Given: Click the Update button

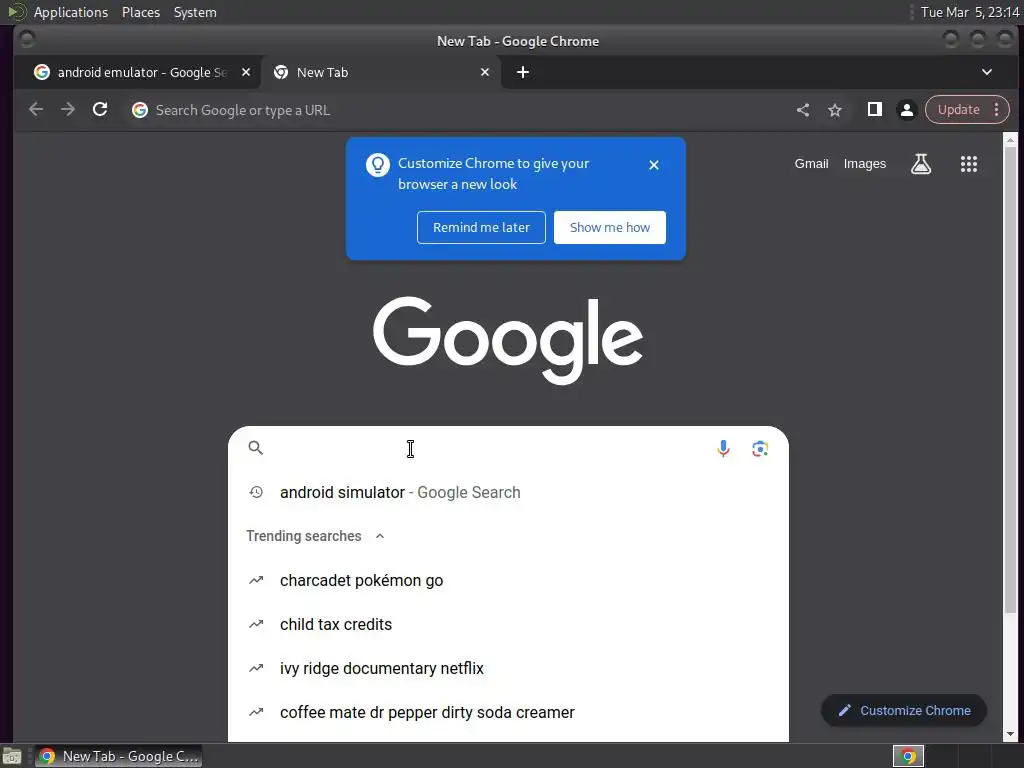Looking at the screenshot, I should click(958, 110).
